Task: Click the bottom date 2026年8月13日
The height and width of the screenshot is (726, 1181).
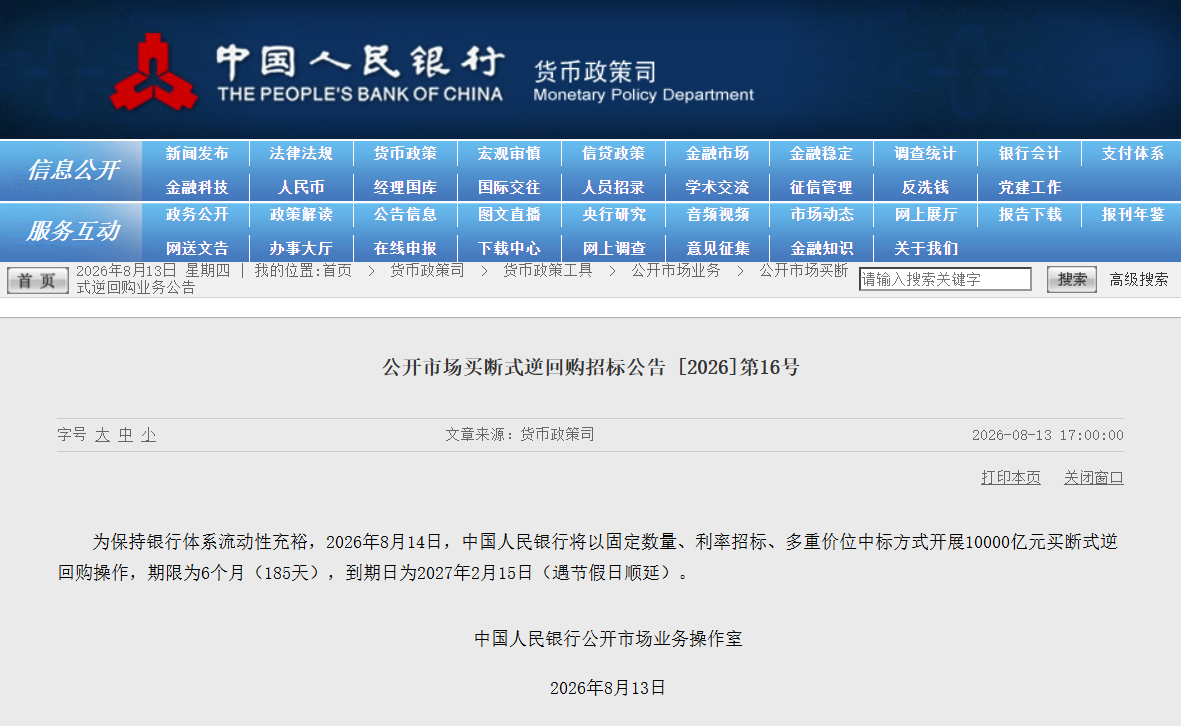Action: point(608,688)
